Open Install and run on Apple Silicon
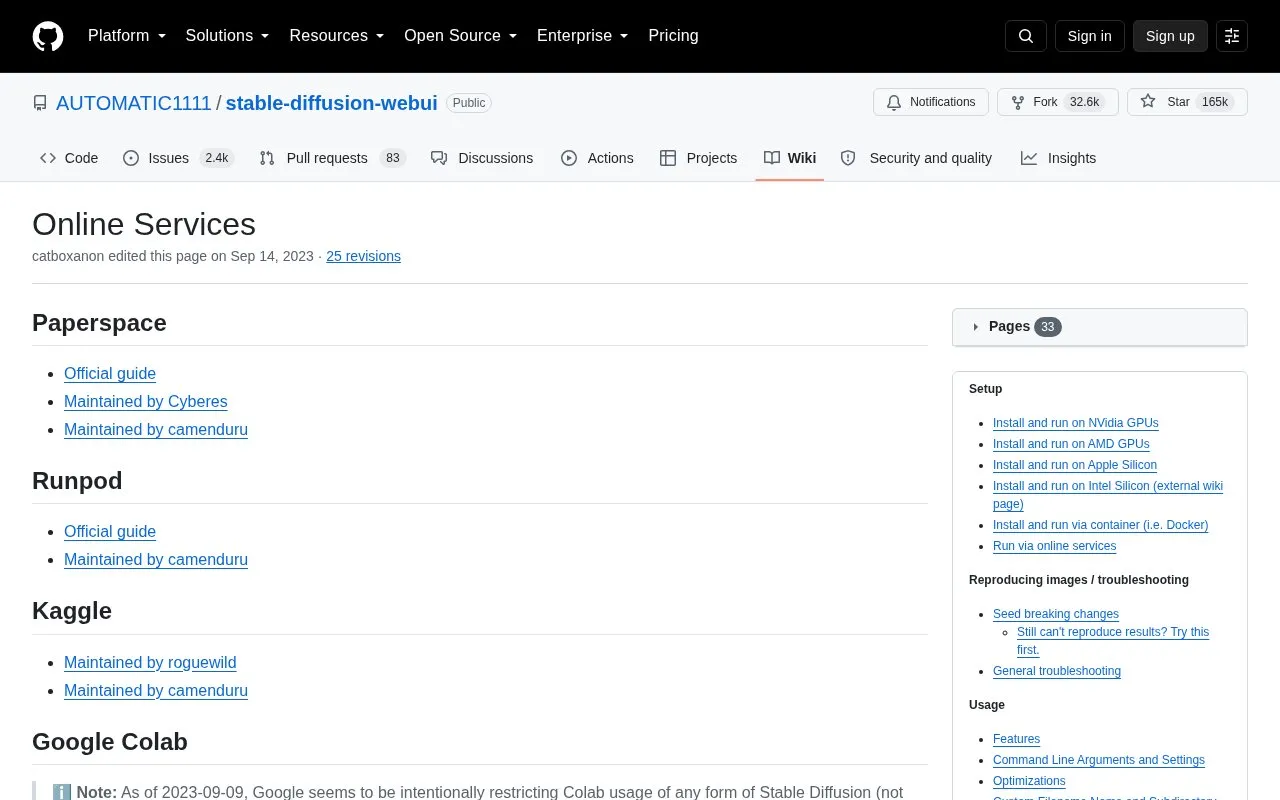This screenshot has width=1280, height=800. click(1075, 465)
